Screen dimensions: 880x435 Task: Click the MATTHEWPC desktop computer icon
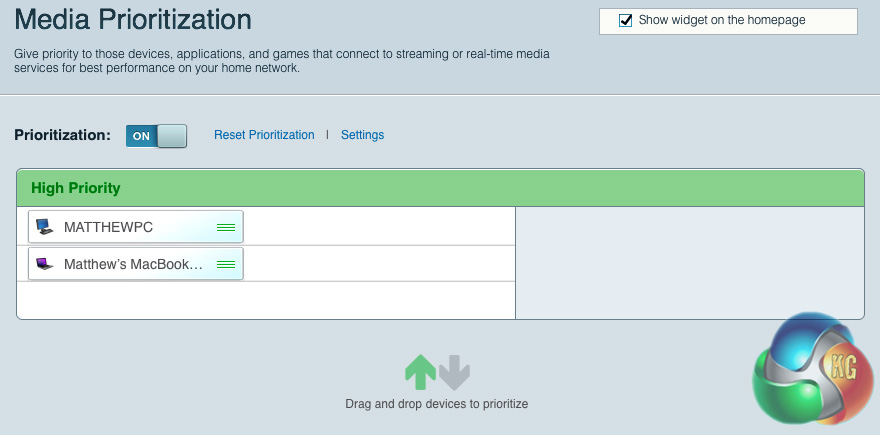pyautogui.click(x=44, y=227)
